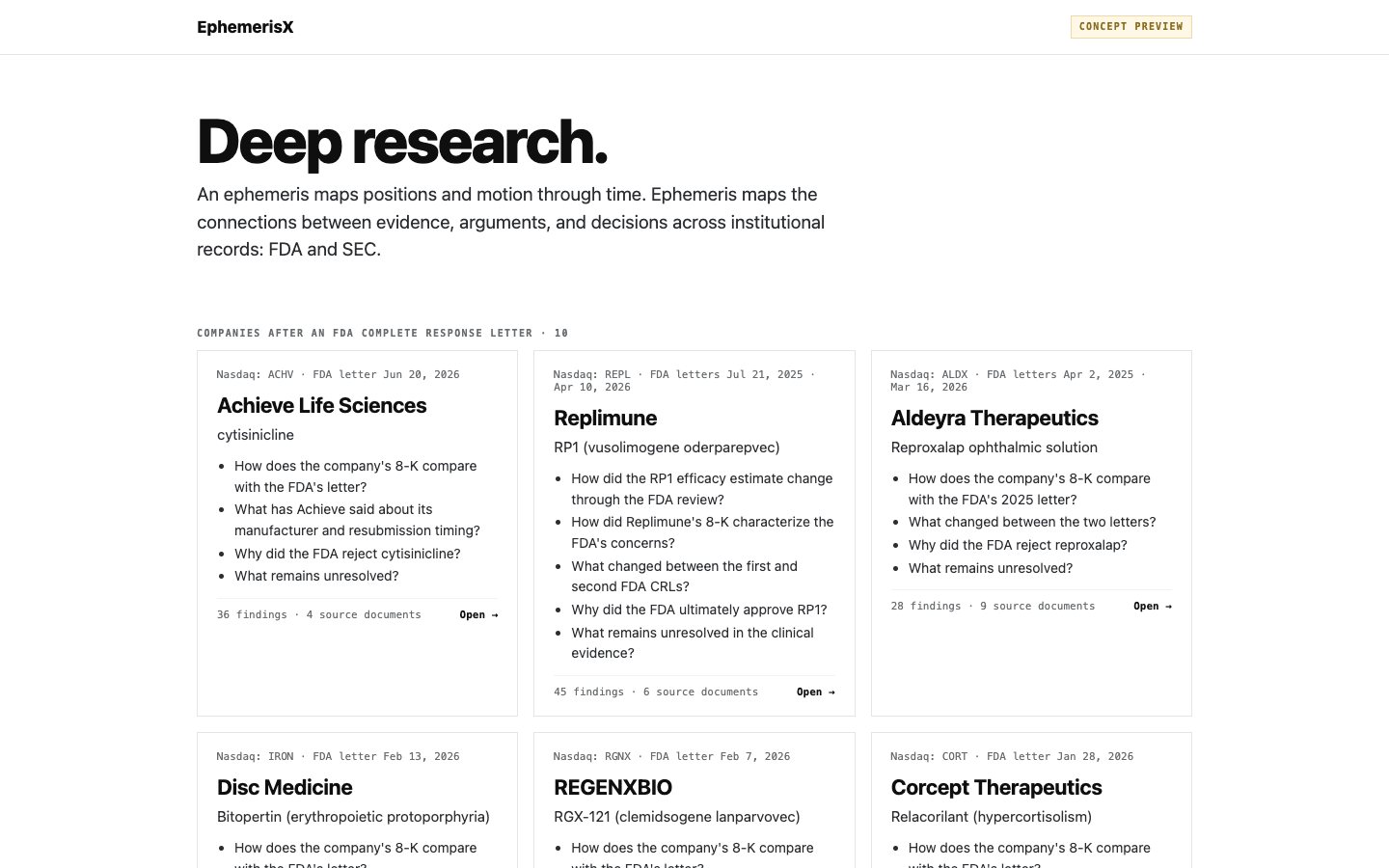Click the FDA's 2025 letter comparison question

pos(1029,489)
